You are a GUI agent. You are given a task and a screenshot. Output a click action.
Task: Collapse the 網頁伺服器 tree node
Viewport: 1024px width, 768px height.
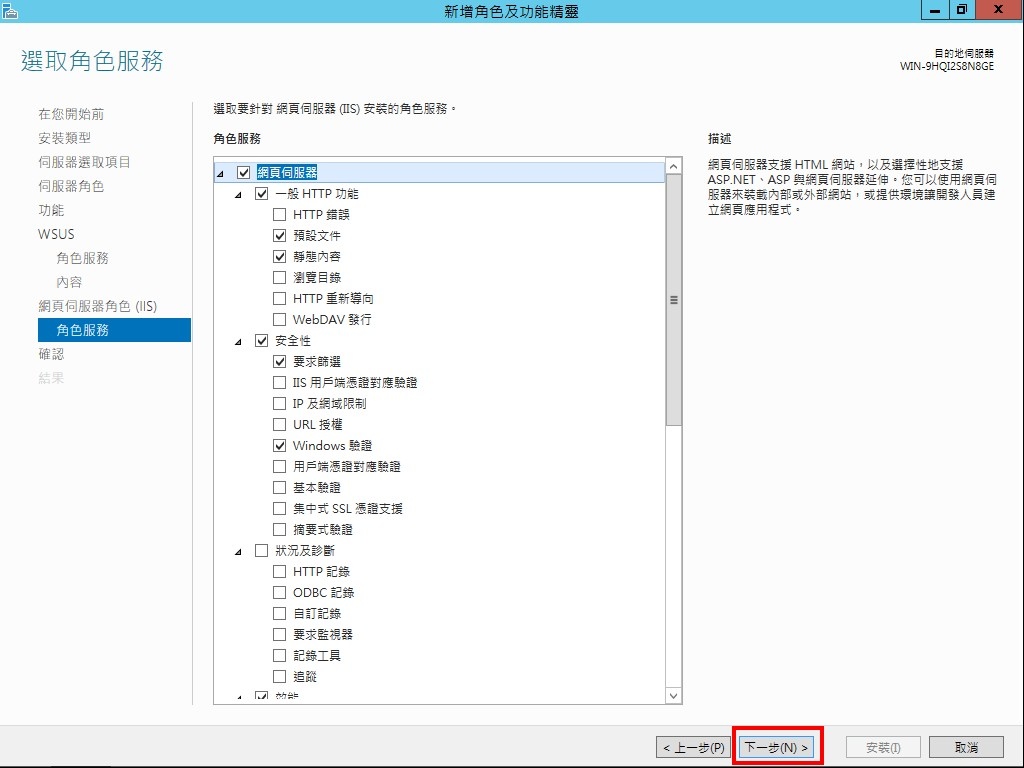pos(221,174)
